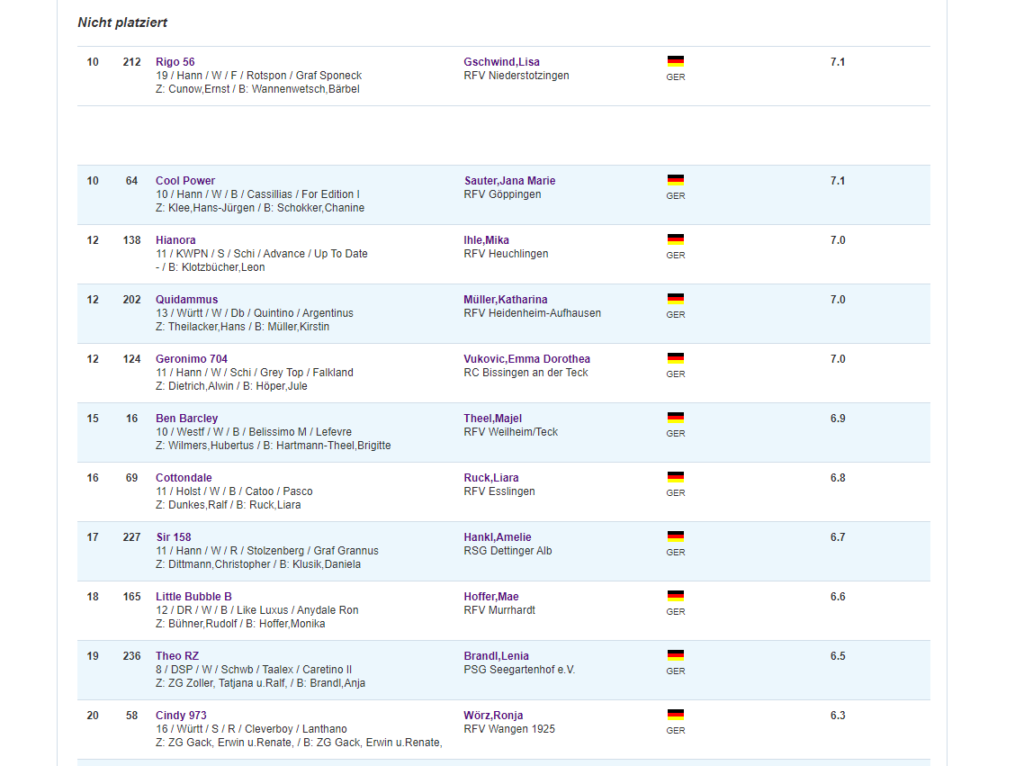Open horse link Little Bubble B

pyautogui.click(x=193, y=597)
